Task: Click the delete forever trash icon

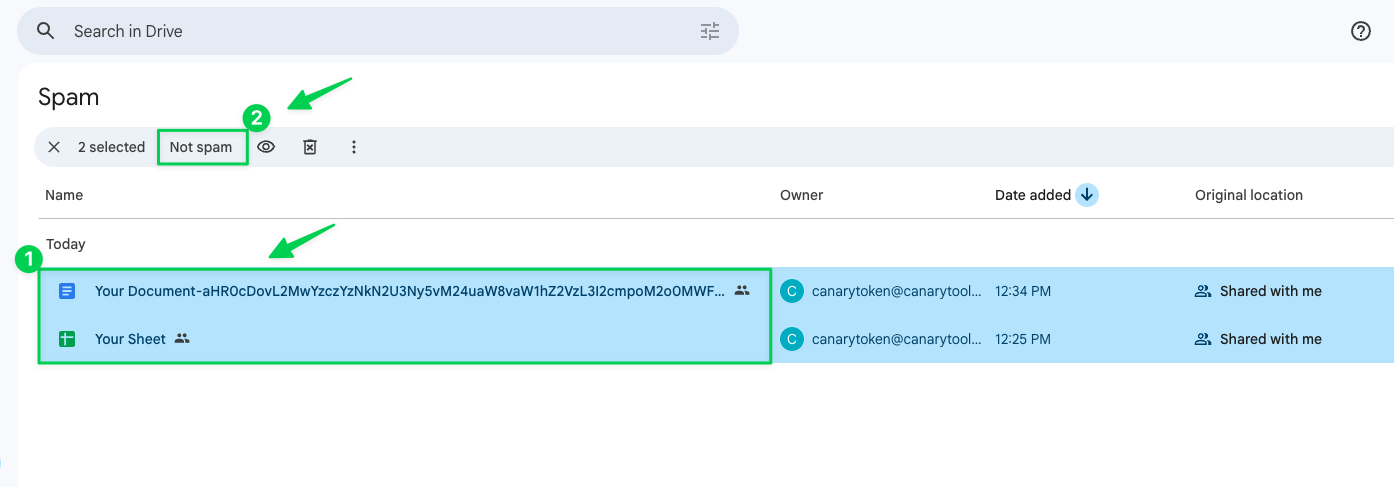Action: [x=310, y=147]
